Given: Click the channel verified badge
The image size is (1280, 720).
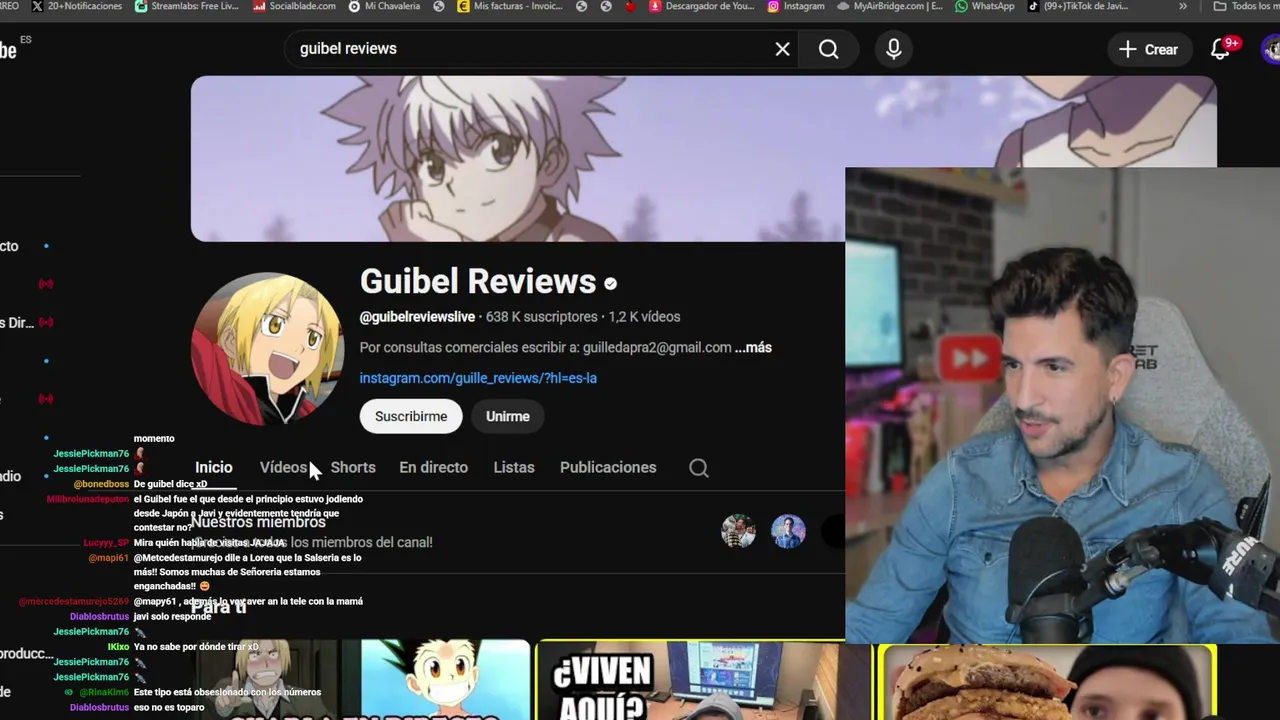Looking at the screenshot, I should tap(610, 284).
